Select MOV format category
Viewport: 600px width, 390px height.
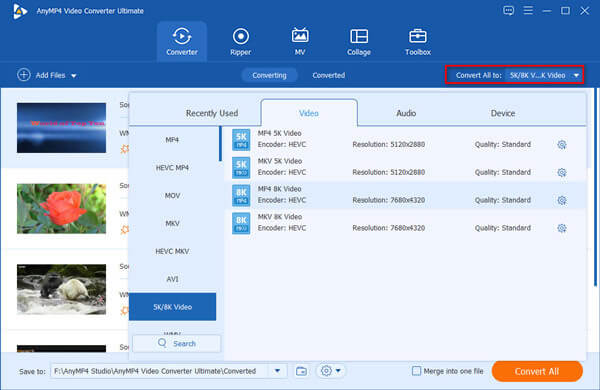[x=172, y=196]
